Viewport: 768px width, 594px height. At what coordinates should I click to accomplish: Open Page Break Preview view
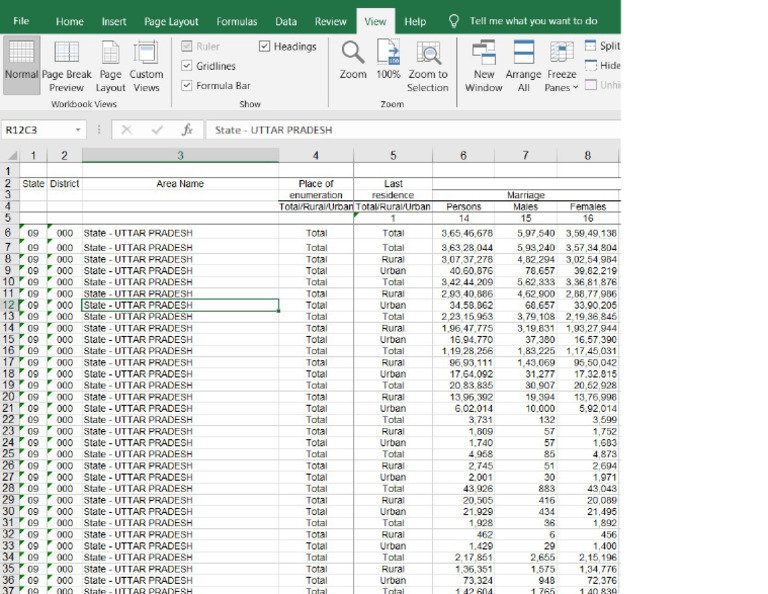pos(67,66)
